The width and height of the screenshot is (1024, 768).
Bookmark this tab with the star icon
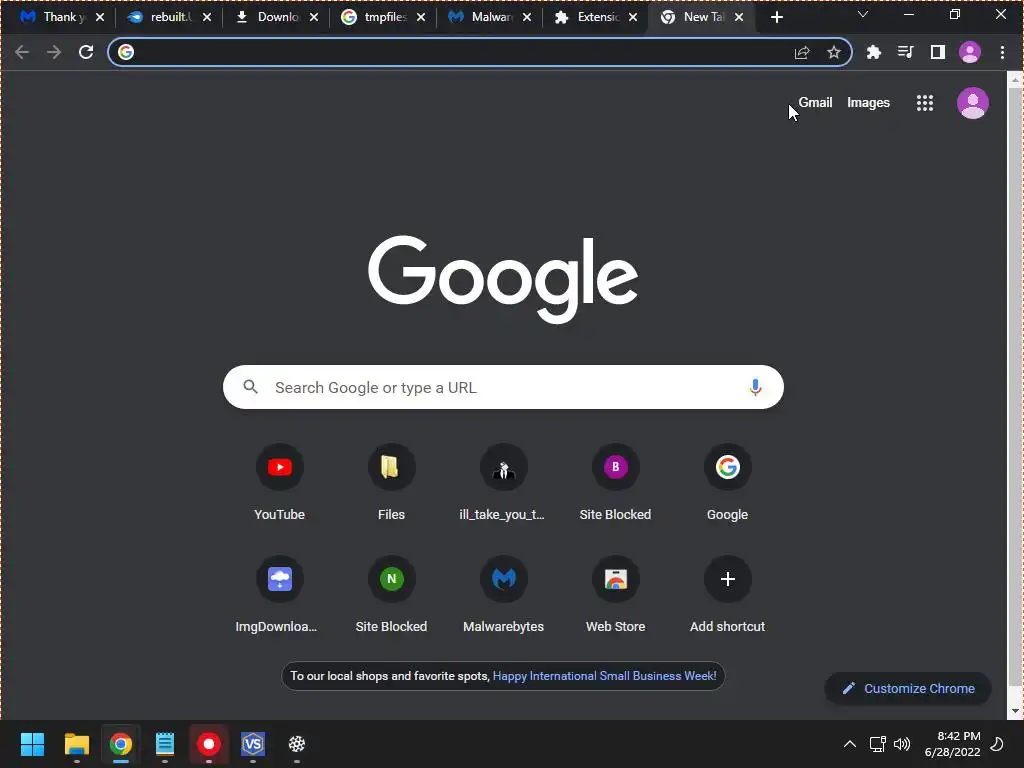pyautogui.click(x=833, y=52)
